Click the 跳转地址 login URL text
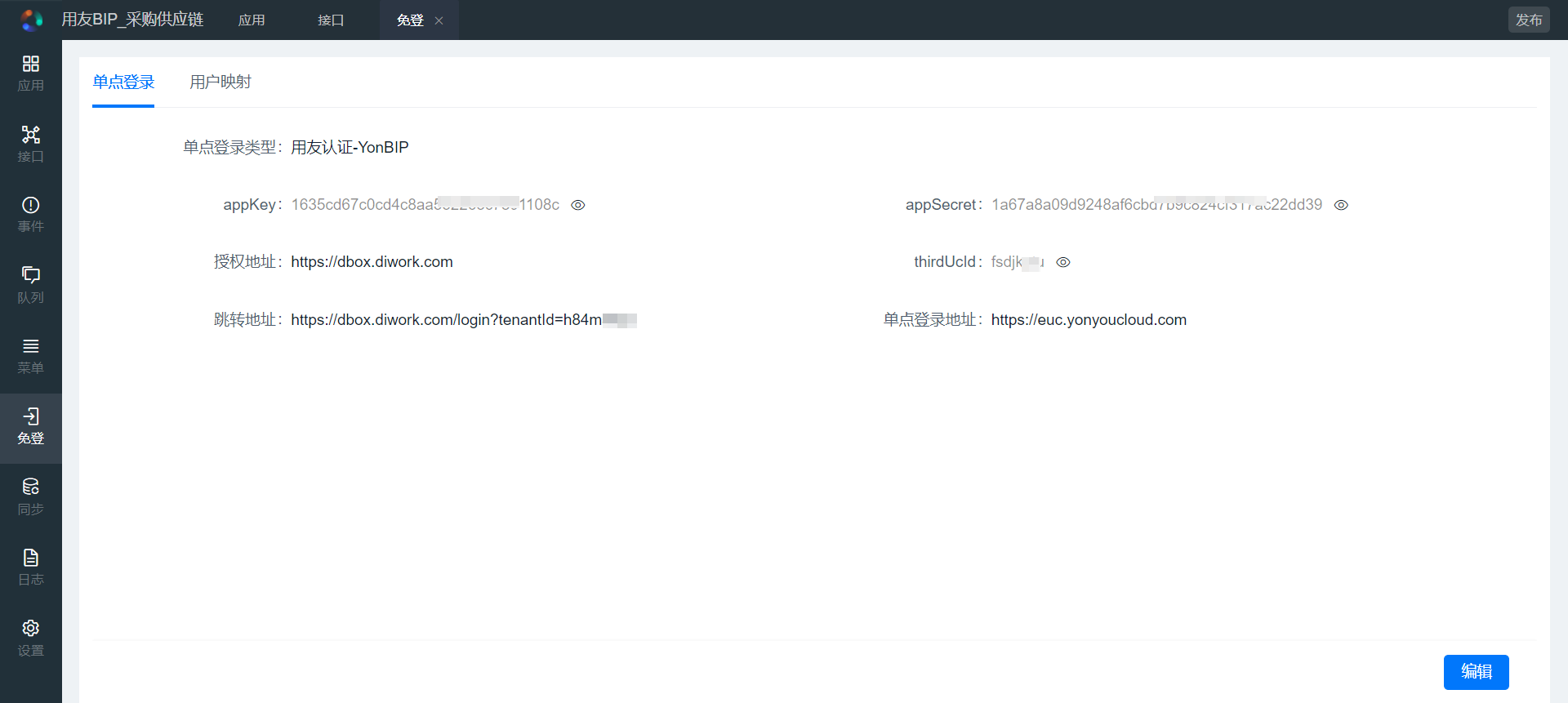Image resolution: width=1568 pixels, height=703 pixels. coord(464,320)
